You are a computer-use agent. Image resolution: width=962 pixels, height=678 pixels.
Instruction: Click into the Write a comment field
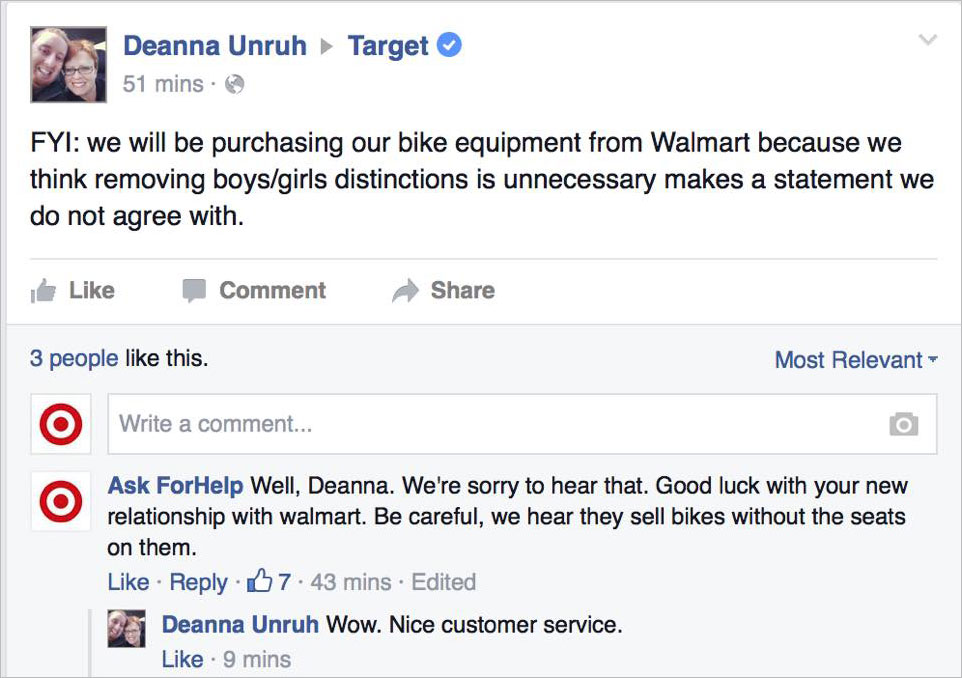490,424
